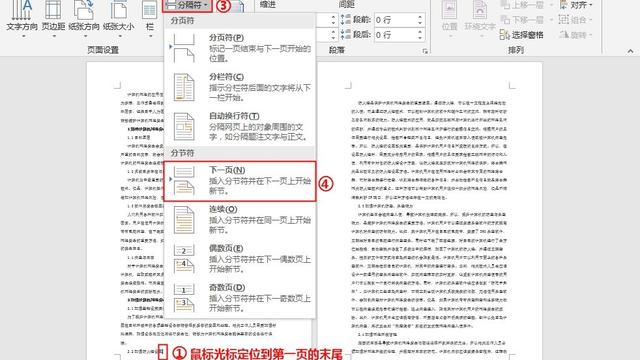640x360 pixels.
Task: Click the 分页符 page break icon
Action: coord(184,48)
